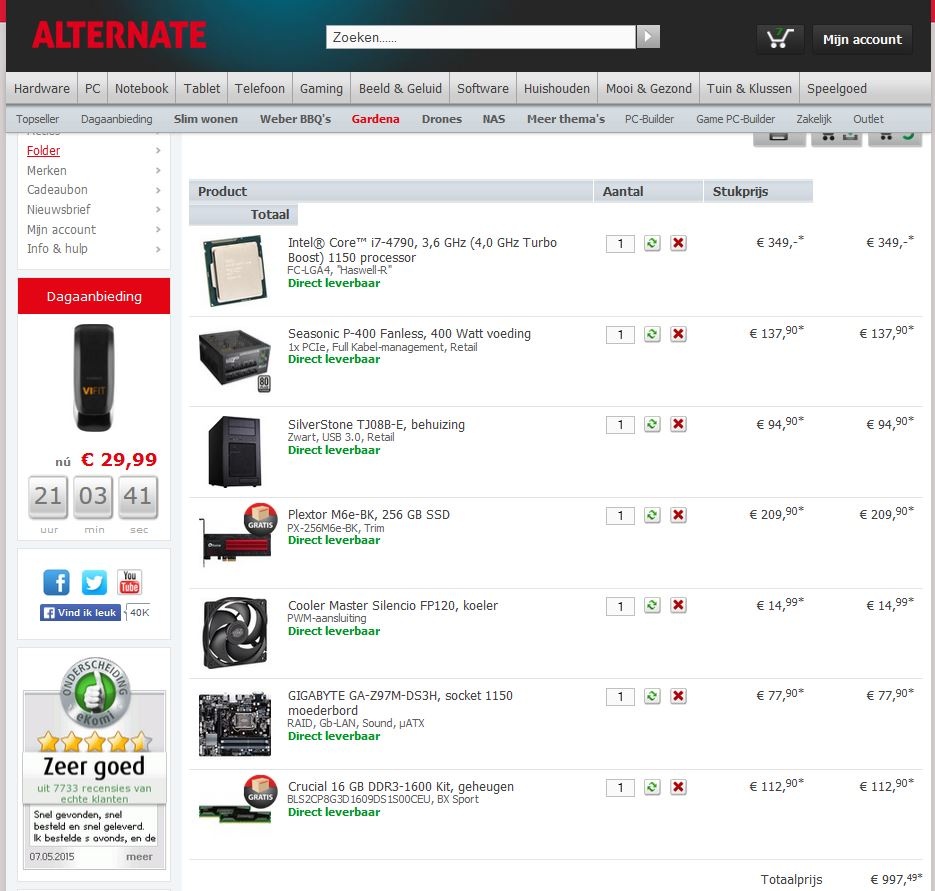Image resolution: width=935 pixels, height=891 pixels.
Task: Click the Folder sidebar link
Action: [44, 150]
